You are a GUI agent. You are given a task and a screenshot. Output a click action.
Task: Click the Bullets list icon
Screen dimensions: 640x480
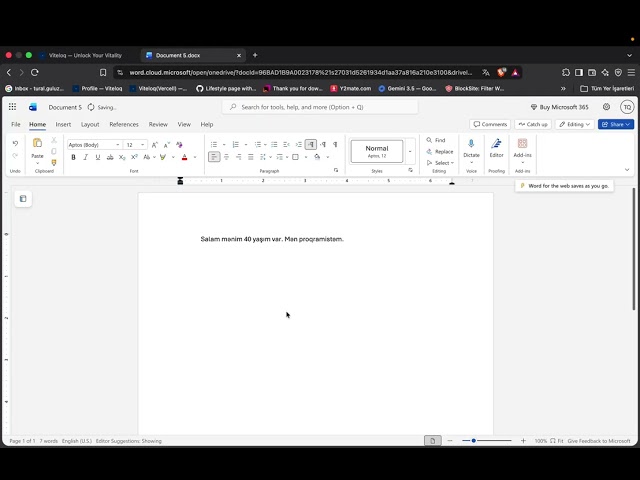pos(214,144)
